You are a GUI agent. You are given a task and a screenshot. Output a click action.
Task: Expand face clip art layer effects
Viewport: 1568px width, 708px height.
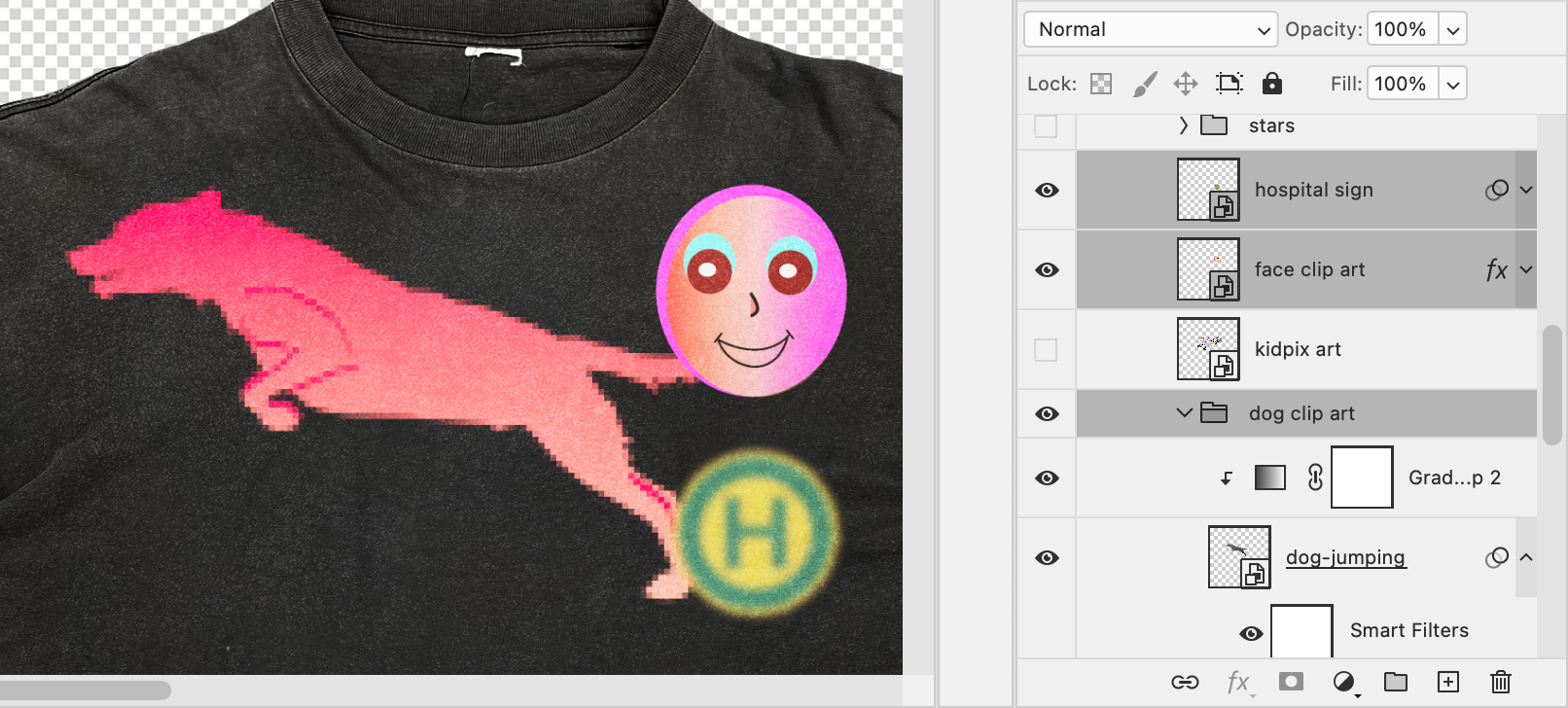(x=1526, y=269)
